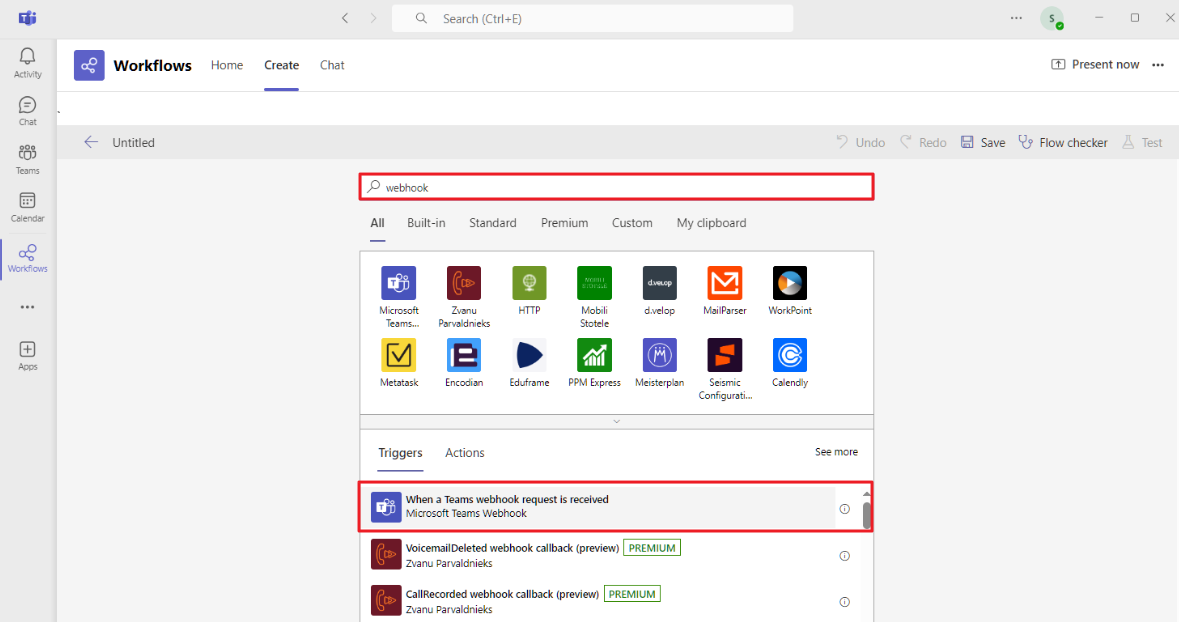Open more options beside Present now
The width and height of the screenshot is (1179, 622).
click(x=1158, y=64)
